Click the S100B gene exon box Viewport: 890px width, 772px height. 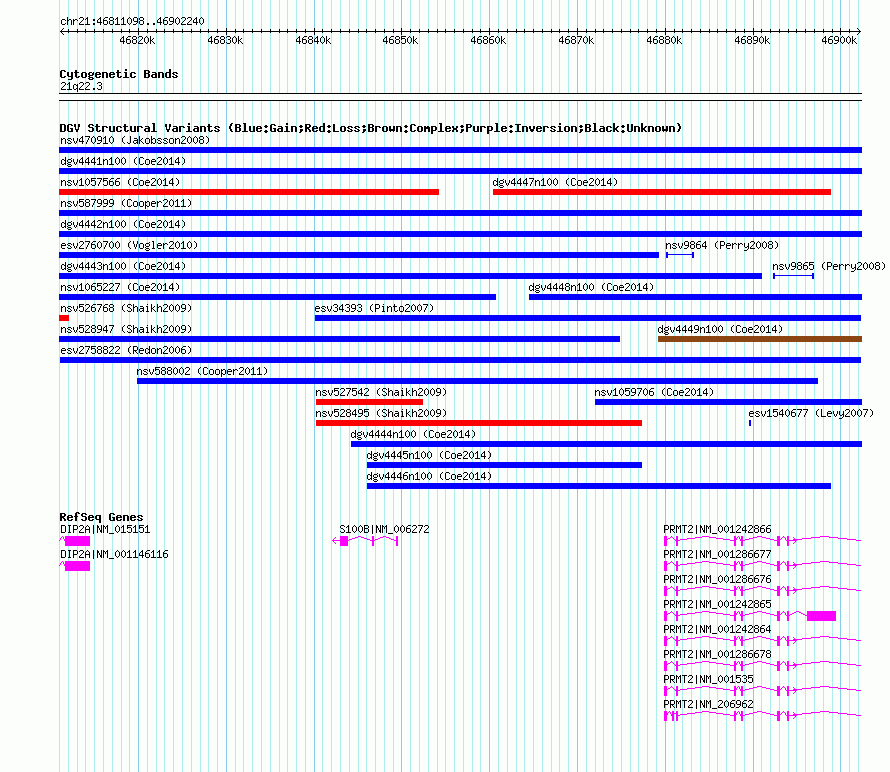[x=344, y=541]
